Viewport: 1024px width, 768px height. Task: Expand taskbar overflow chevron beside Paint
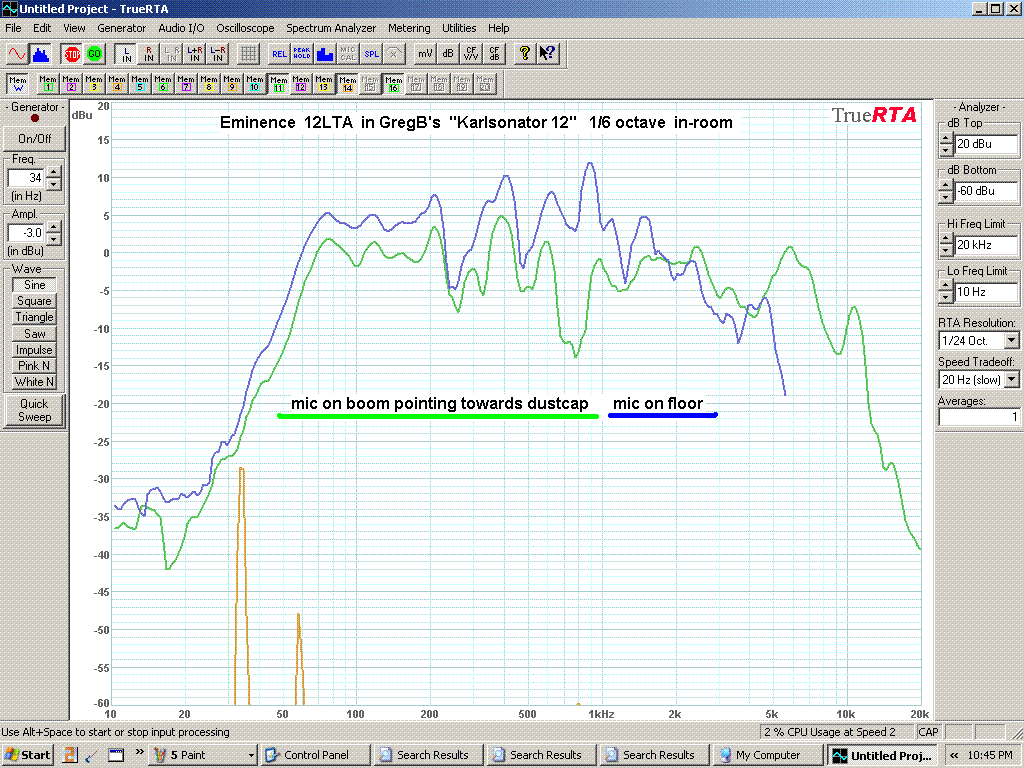coord(139,752)
